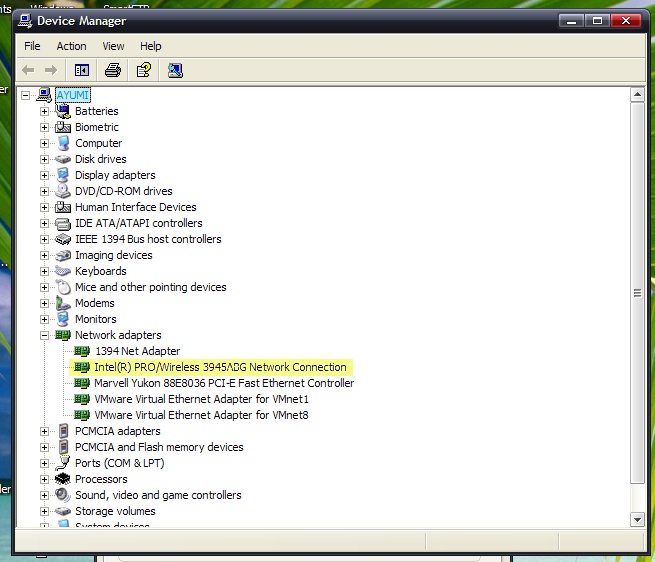This screenshot has width=655, height=562.
Task: Click the Disk drives category icon
Action: point(63,159)
